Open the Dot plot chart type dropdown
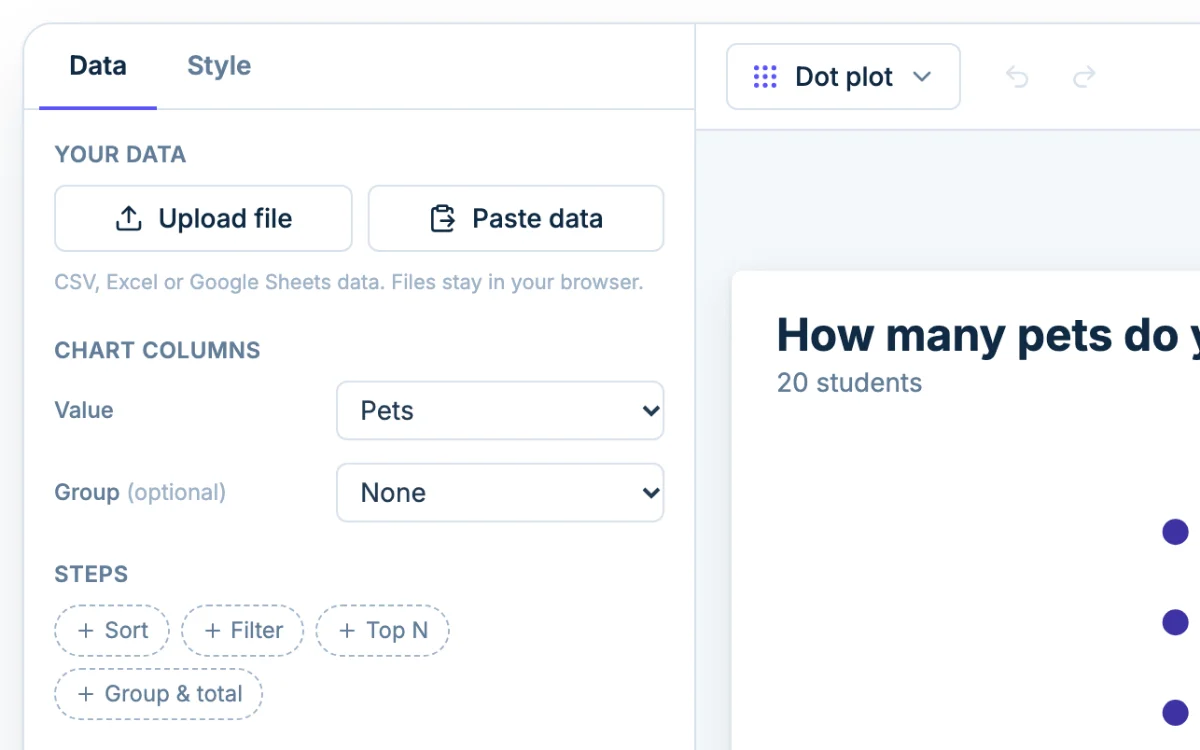 coord(843,77)
